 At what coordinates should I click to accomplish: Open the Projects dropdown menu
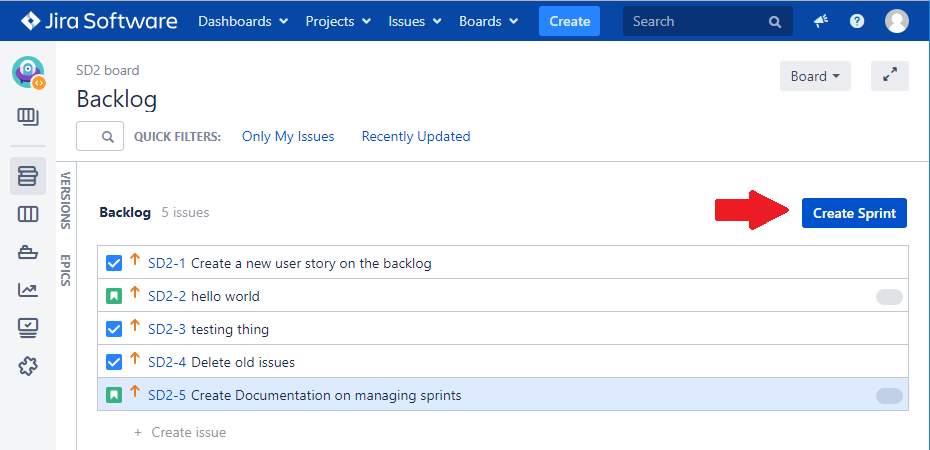(x=338, y=21)
